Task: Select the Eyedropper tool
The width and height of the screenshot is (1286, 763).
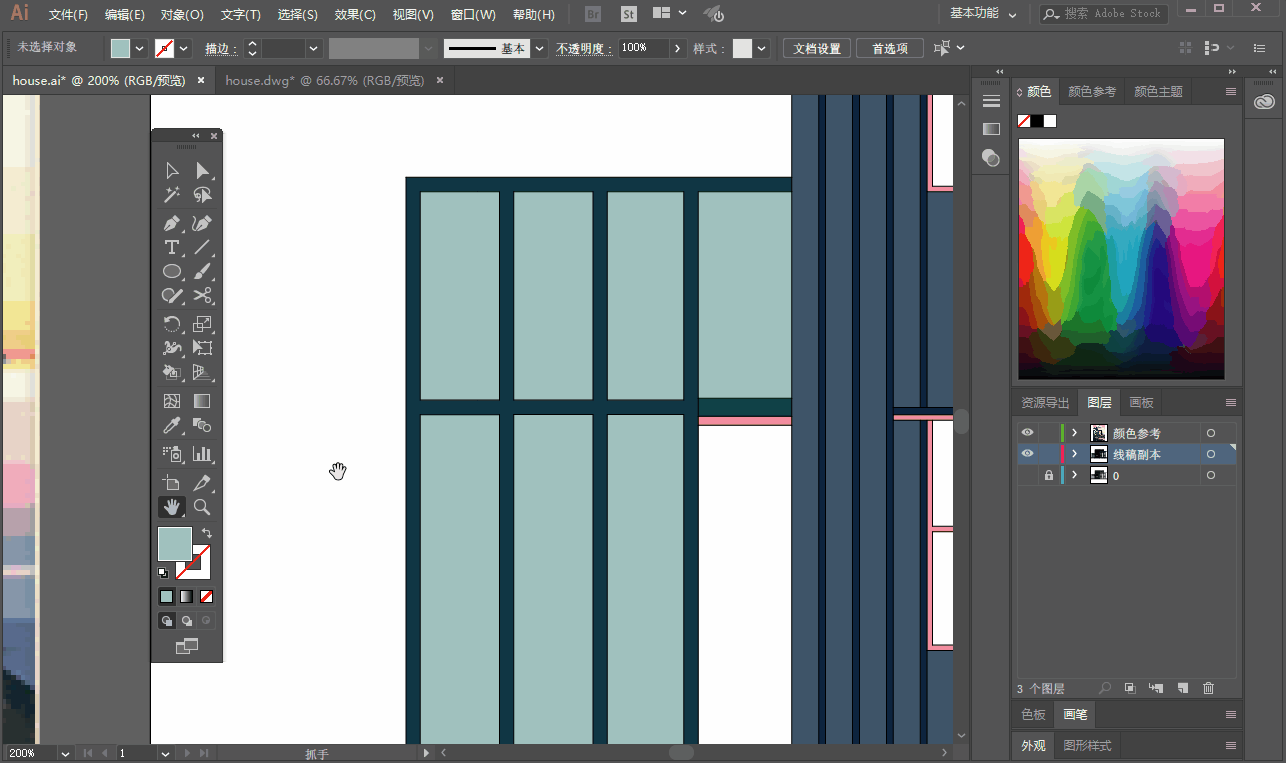Action: click(x=172, y=425)
